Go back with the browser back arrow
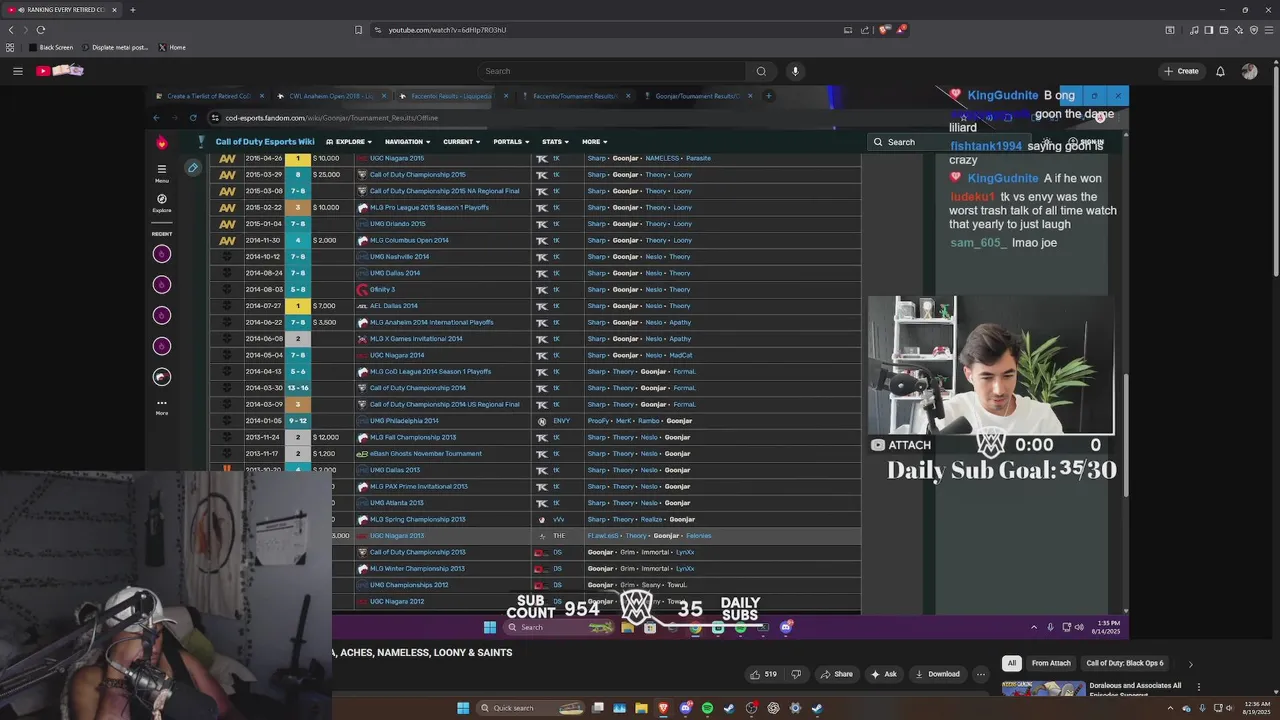 point(11,30)
